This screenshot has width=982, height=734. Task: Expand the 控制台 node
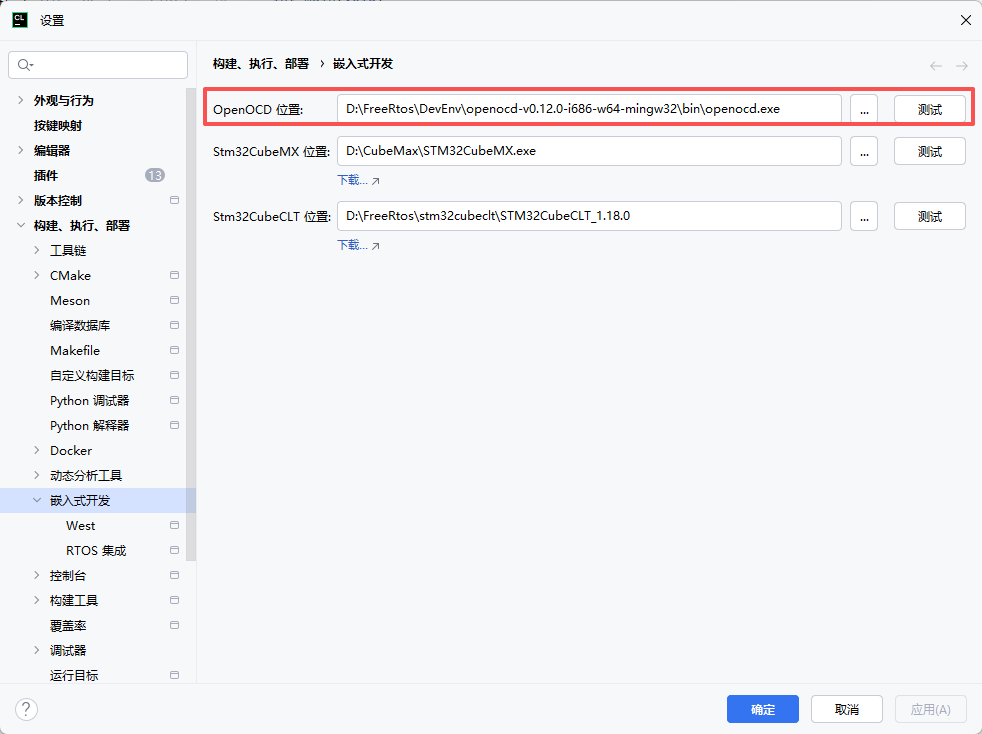(36, 576)
